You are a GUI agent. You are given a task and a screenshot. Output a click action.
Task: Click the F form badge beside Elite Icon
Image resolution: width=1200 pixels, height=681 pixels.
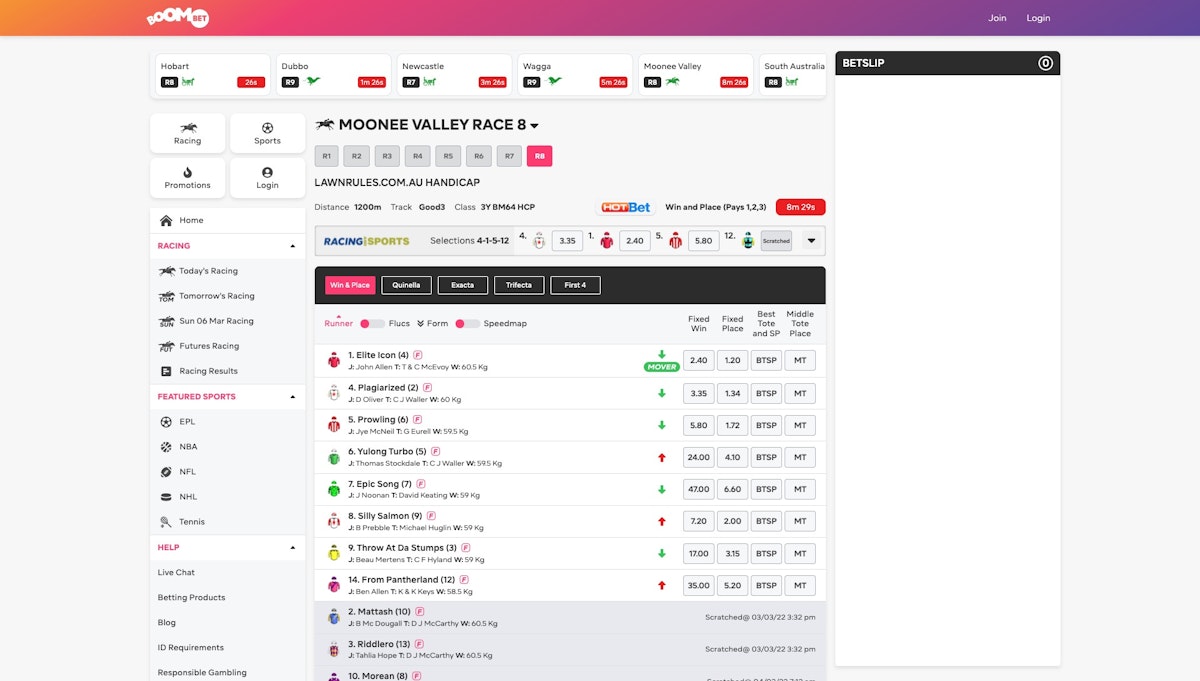tap(418, 355)
